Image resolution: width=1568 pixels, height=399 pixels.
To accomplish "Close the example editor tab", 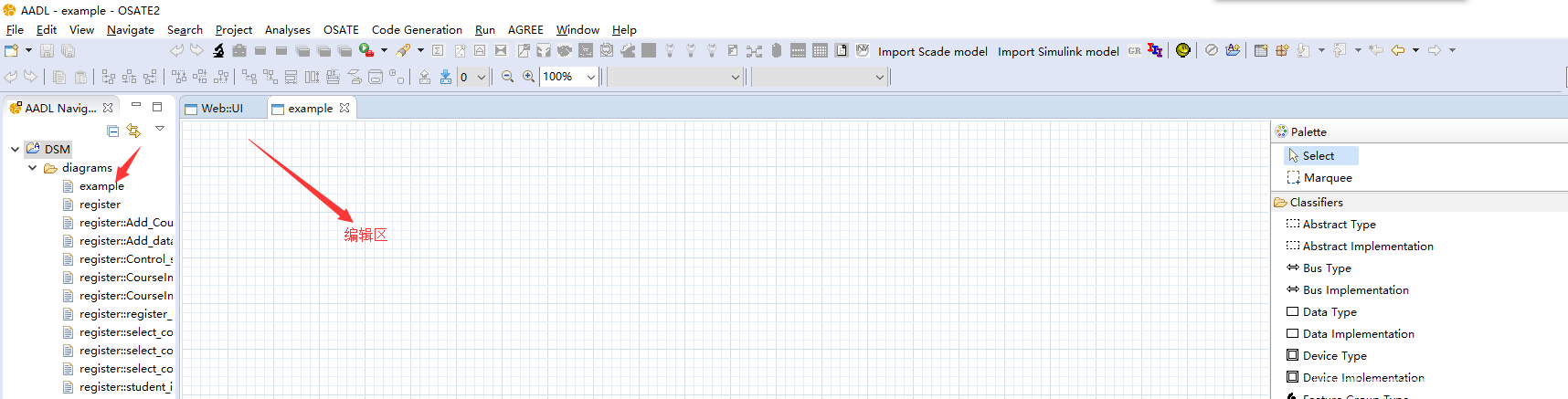I will pos(344,108).
